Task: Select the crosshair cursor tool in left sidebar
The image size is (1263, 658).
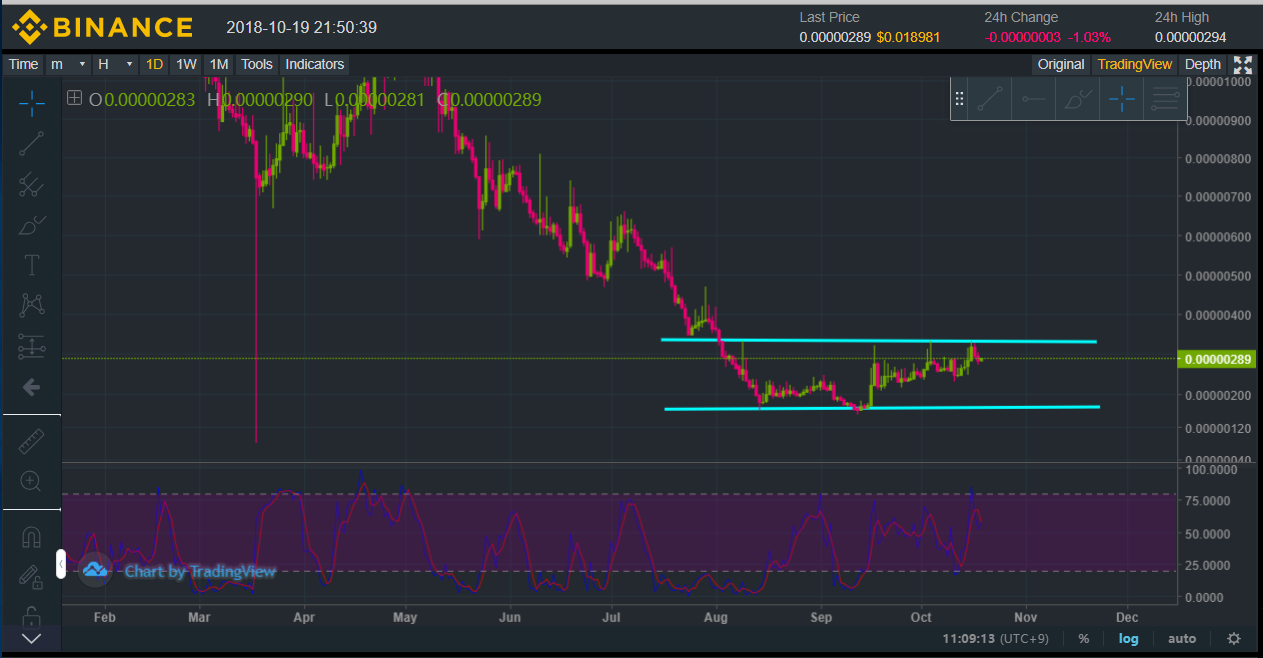Action: coord(31,102)
